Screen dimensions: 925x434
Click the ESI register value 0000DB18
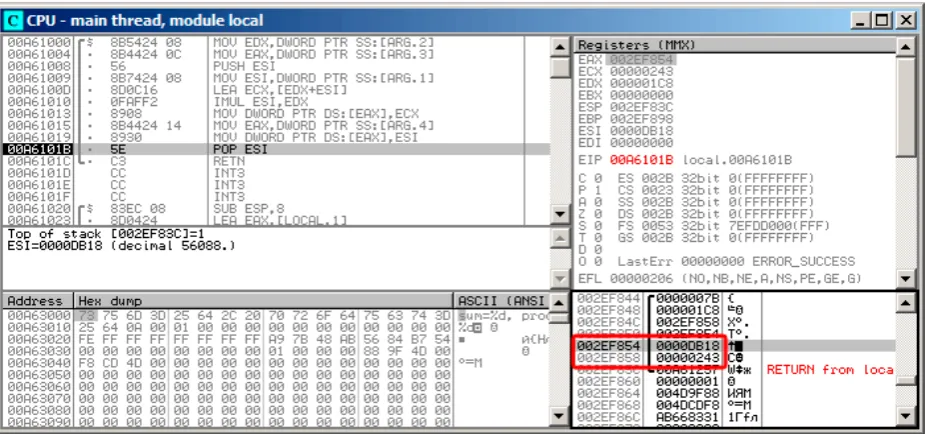[642, 130]
